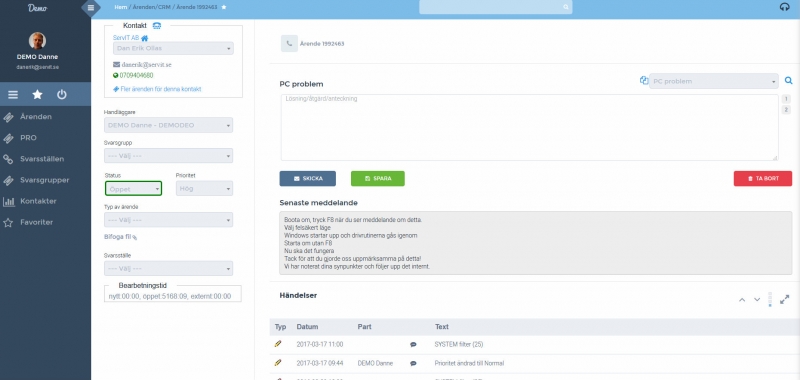Click the telephone icon next to Kontakt heading
Image resolution: width=800 pixels, height=380 pixels.
157,26
